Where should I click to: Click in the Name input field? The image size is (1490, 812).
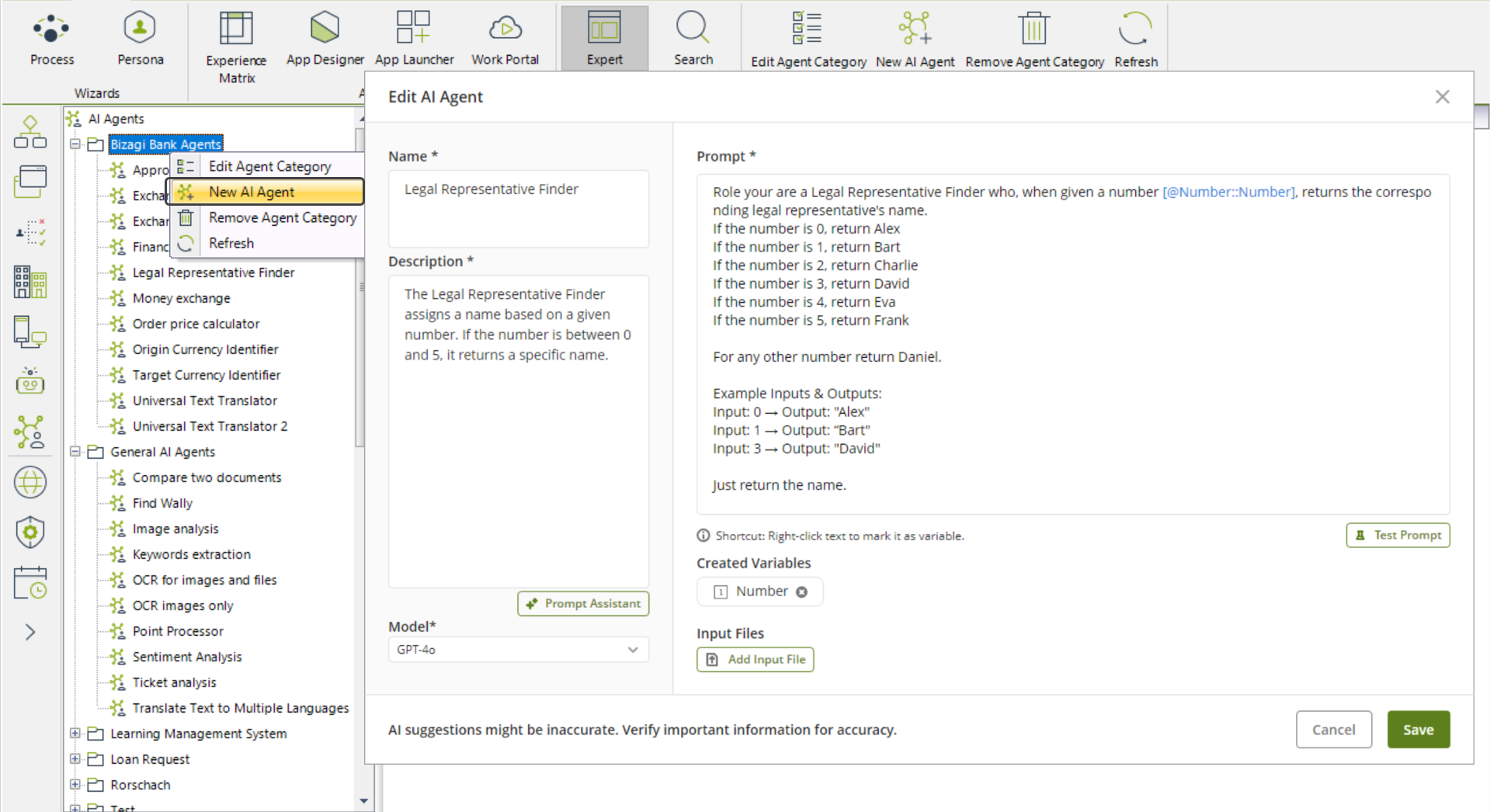tap(518, 208)
